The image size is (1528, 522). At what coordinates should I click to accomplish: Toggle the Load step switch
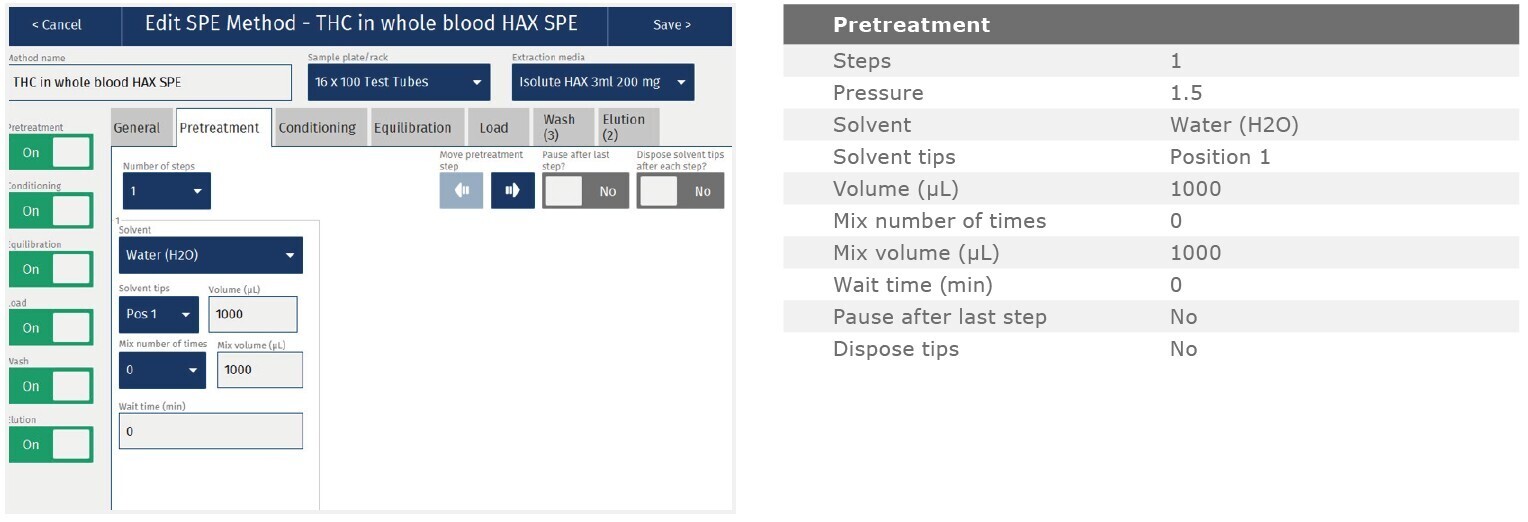coord(50,328)
